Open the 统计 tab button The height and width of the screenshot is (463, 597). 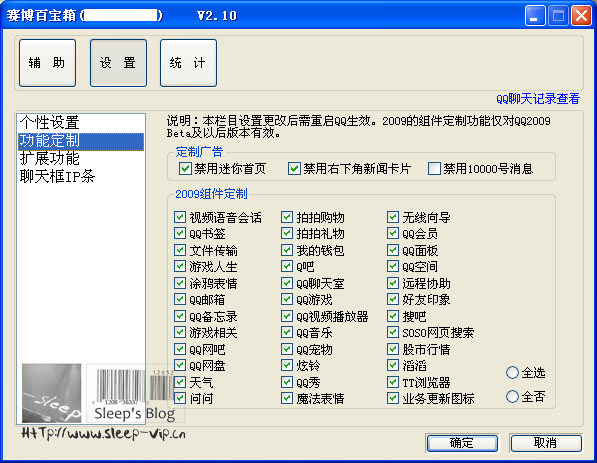pos(188,63)
